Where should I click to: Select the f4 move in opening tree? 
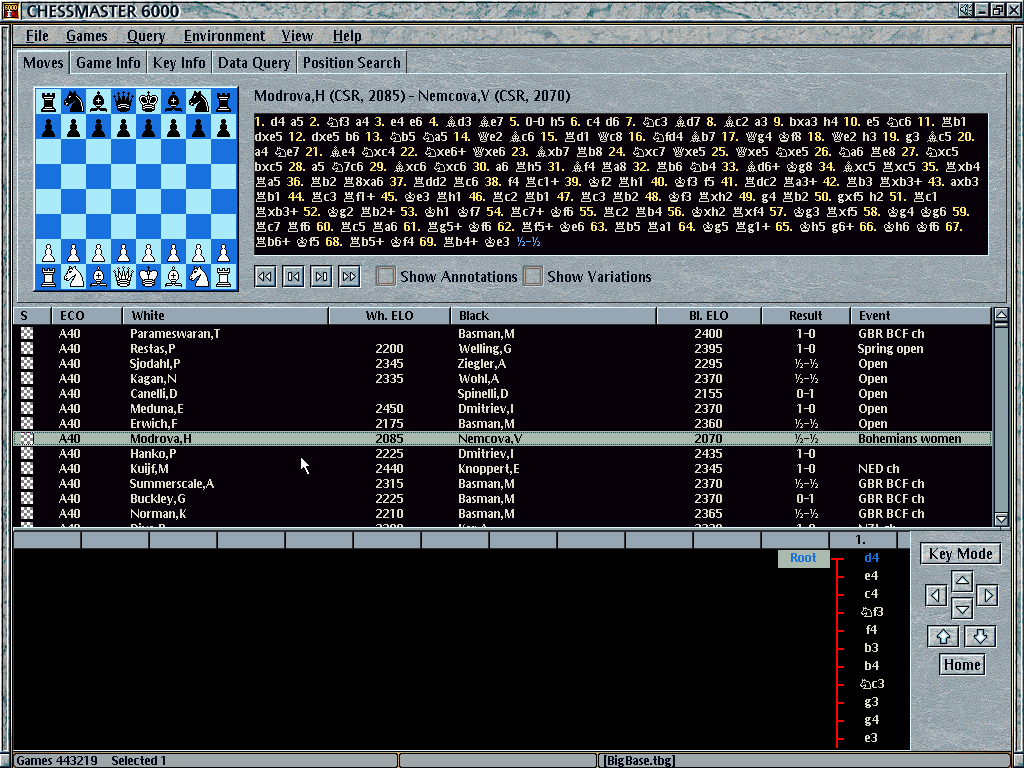[871, 630]
